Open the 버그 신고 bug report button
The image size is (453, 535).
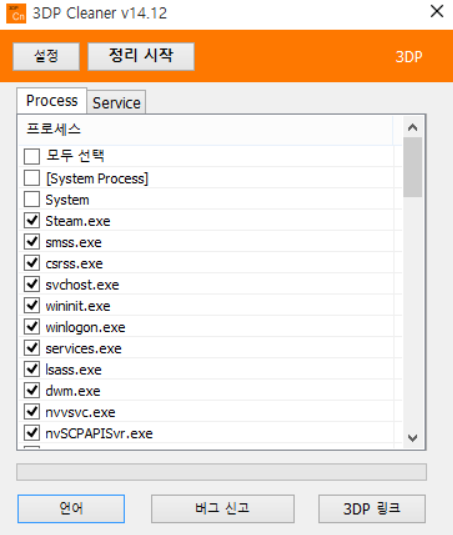(x=223, y=509)
